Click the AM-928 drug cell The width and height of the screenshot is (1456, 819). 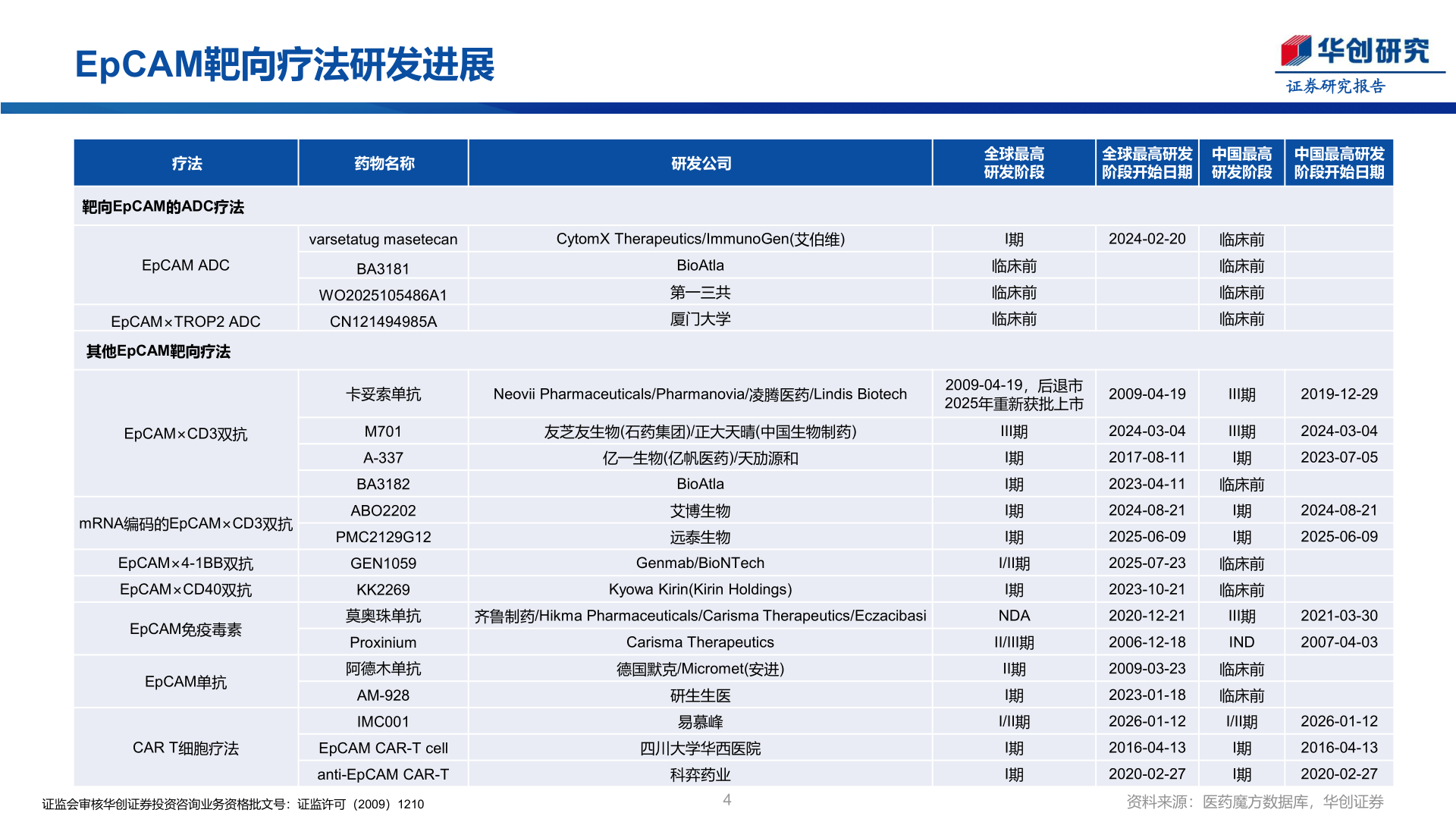[x=384, y=695]
